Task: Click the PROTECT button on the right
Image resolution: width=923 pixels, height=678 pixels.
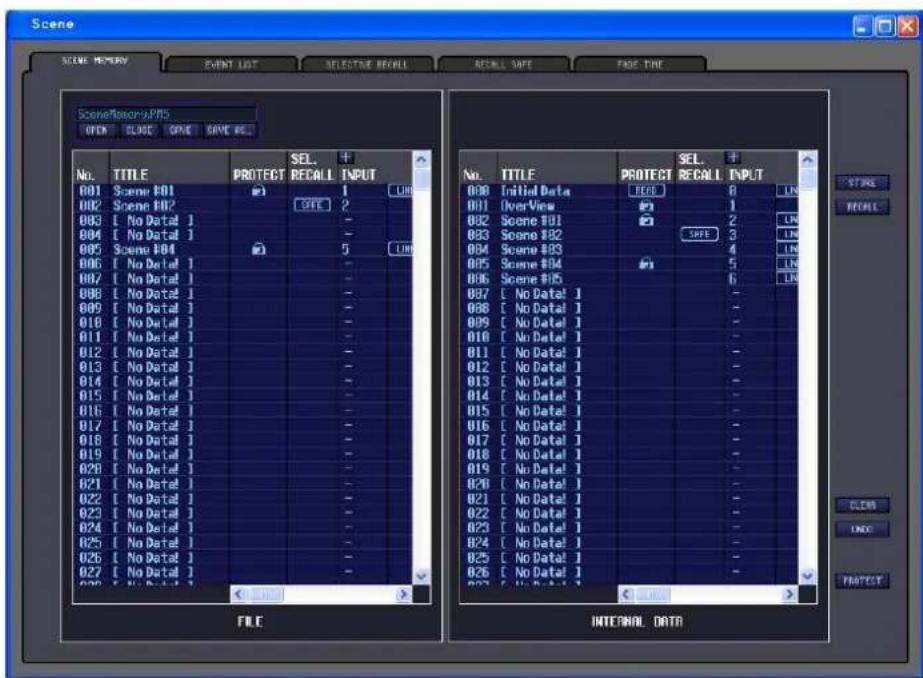Action: (862, 581)
